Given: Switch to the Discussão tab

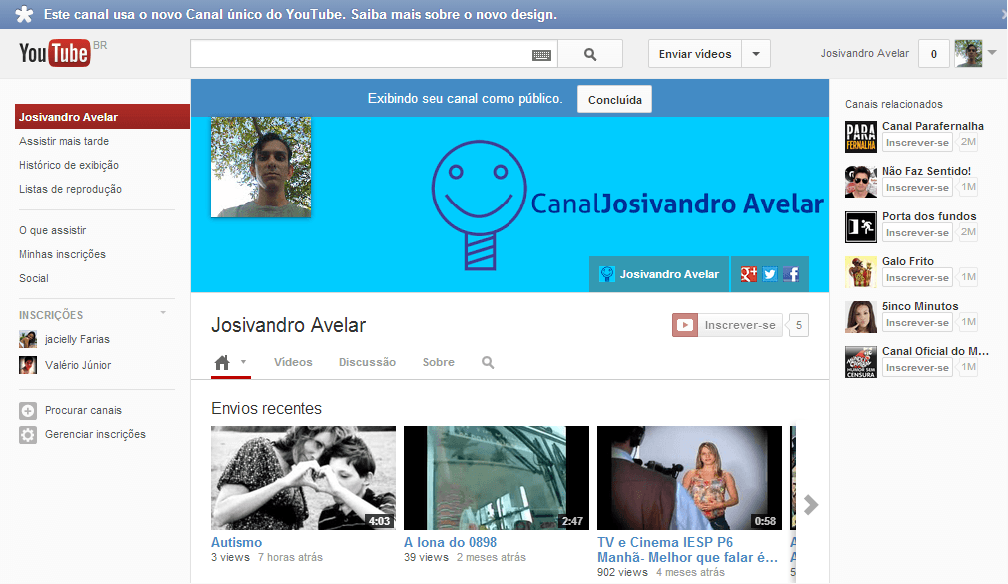Looking at the screenshot, I should point(367,362).
